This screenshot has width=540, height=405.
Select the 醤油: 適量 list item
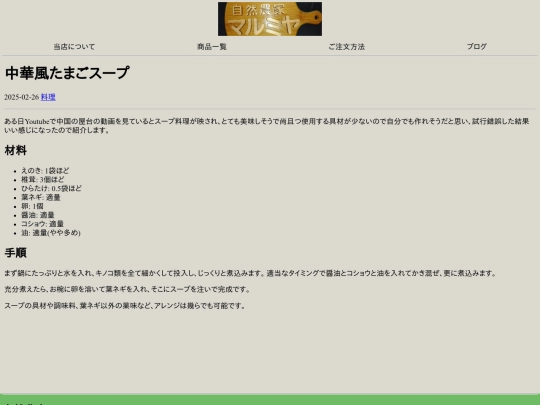pyautogui.click(x=38, y=215)
